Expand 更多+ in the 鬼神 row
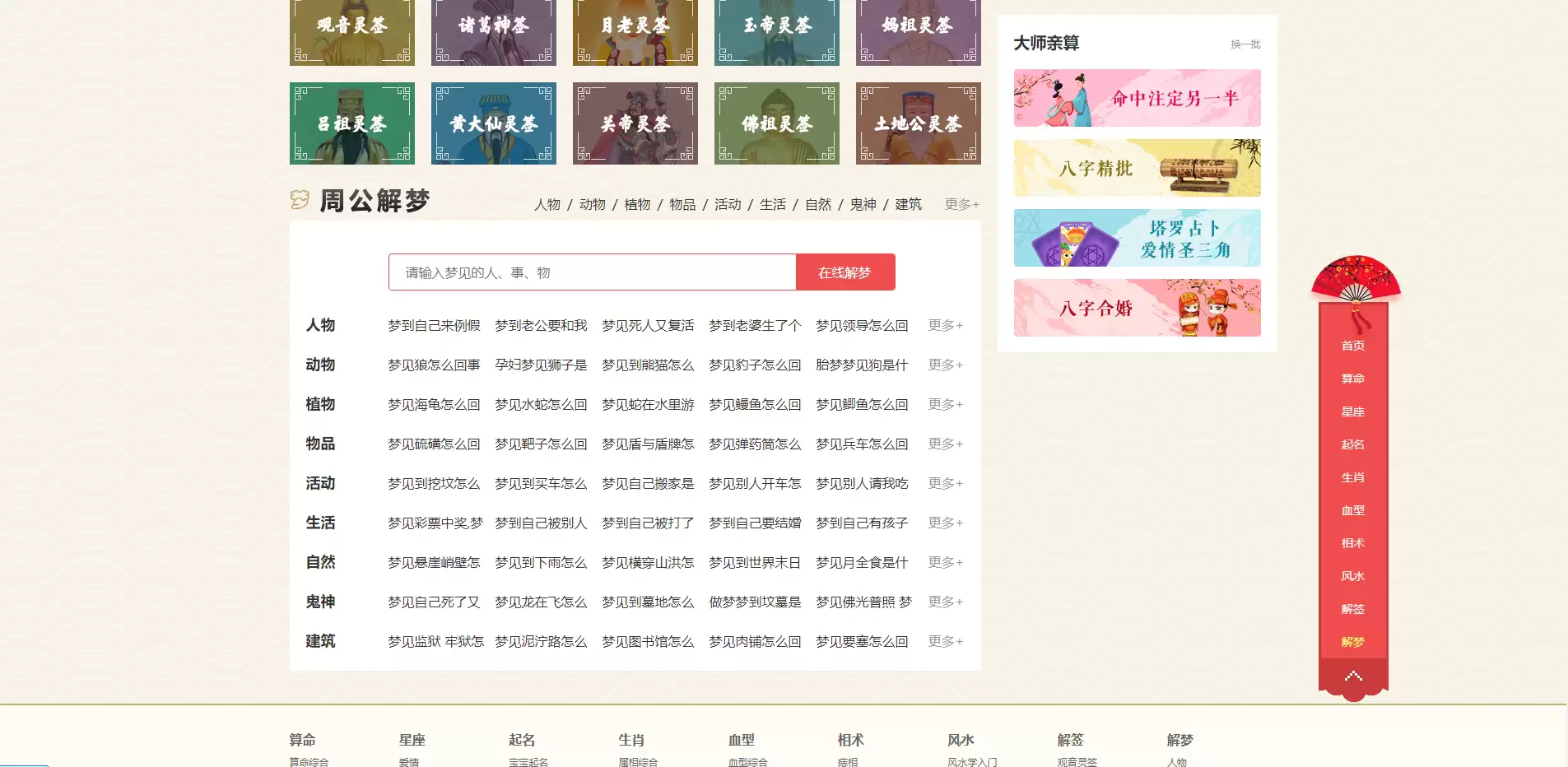Screen dimensions: 1568x767 (946, 602)
